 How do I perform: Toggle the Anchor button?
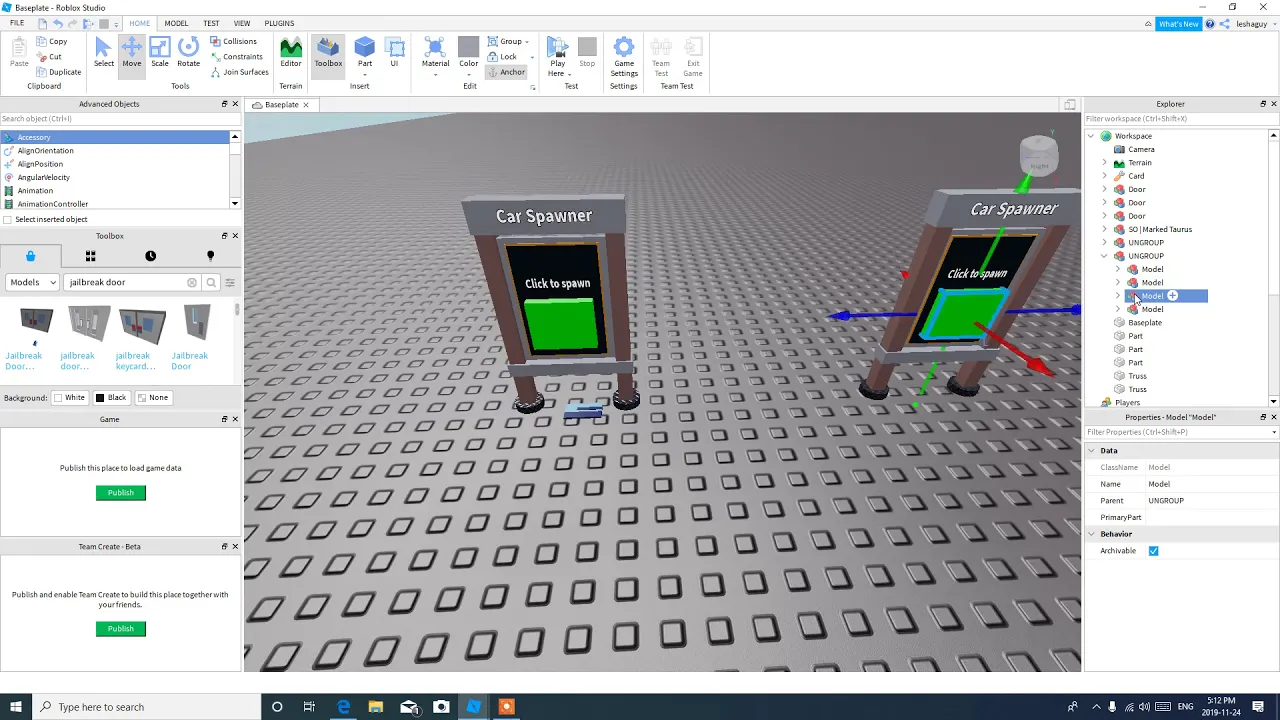tap(506, 72)
